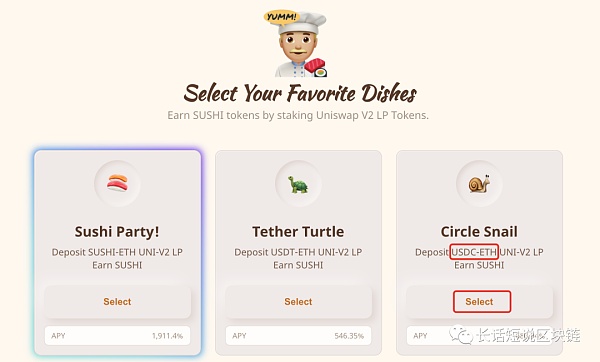600x362 pixels.
Task: Click the sushi icon on Sushi Party card
Action: pyautogui.click(x=117, y=183)
